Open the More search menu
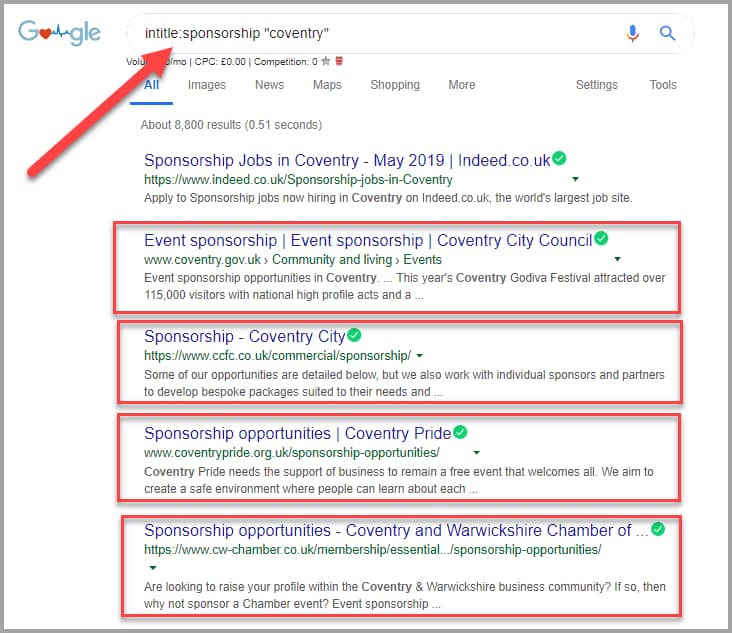 tap(461, 85)
